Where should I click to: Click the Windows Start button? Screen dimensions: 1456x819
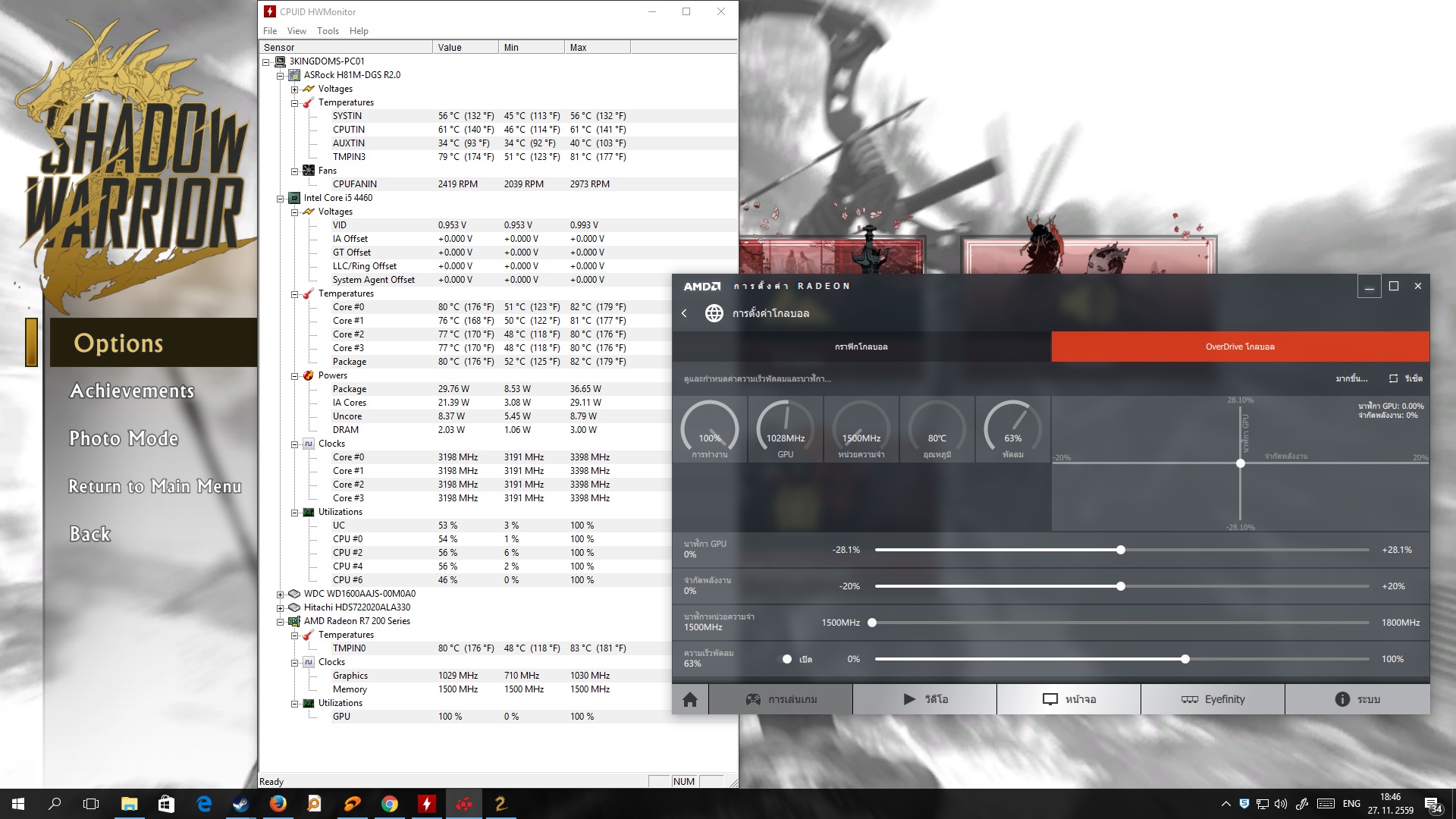tap(18, 804)
